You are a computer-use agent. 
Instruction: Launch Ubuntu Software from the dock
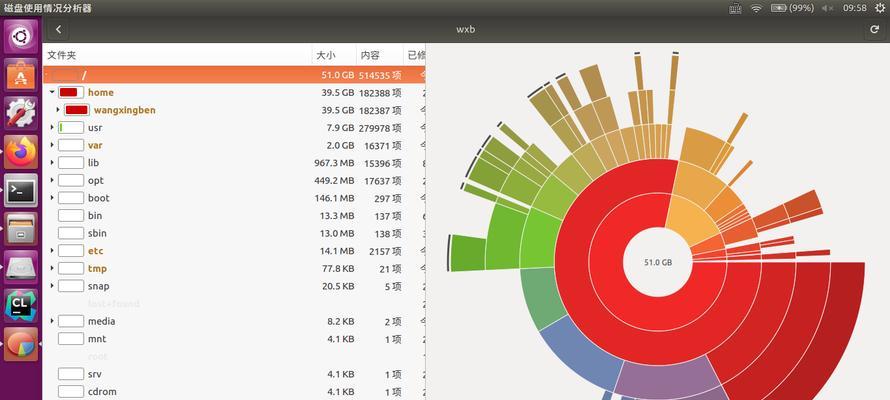(20, 75)
